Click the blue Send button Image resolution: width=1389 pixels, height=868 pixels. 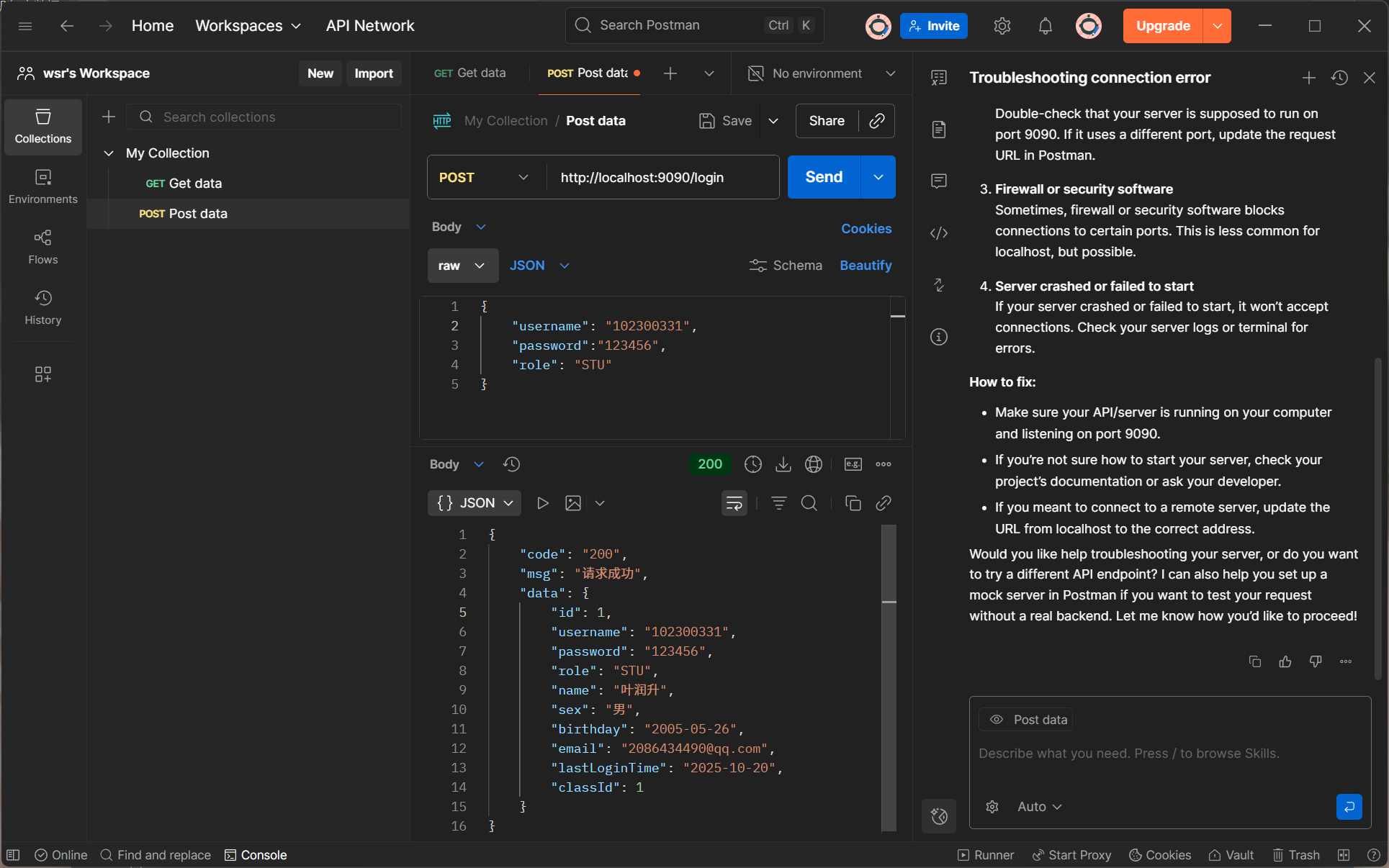pyautogui.click(x=824, y=177)
